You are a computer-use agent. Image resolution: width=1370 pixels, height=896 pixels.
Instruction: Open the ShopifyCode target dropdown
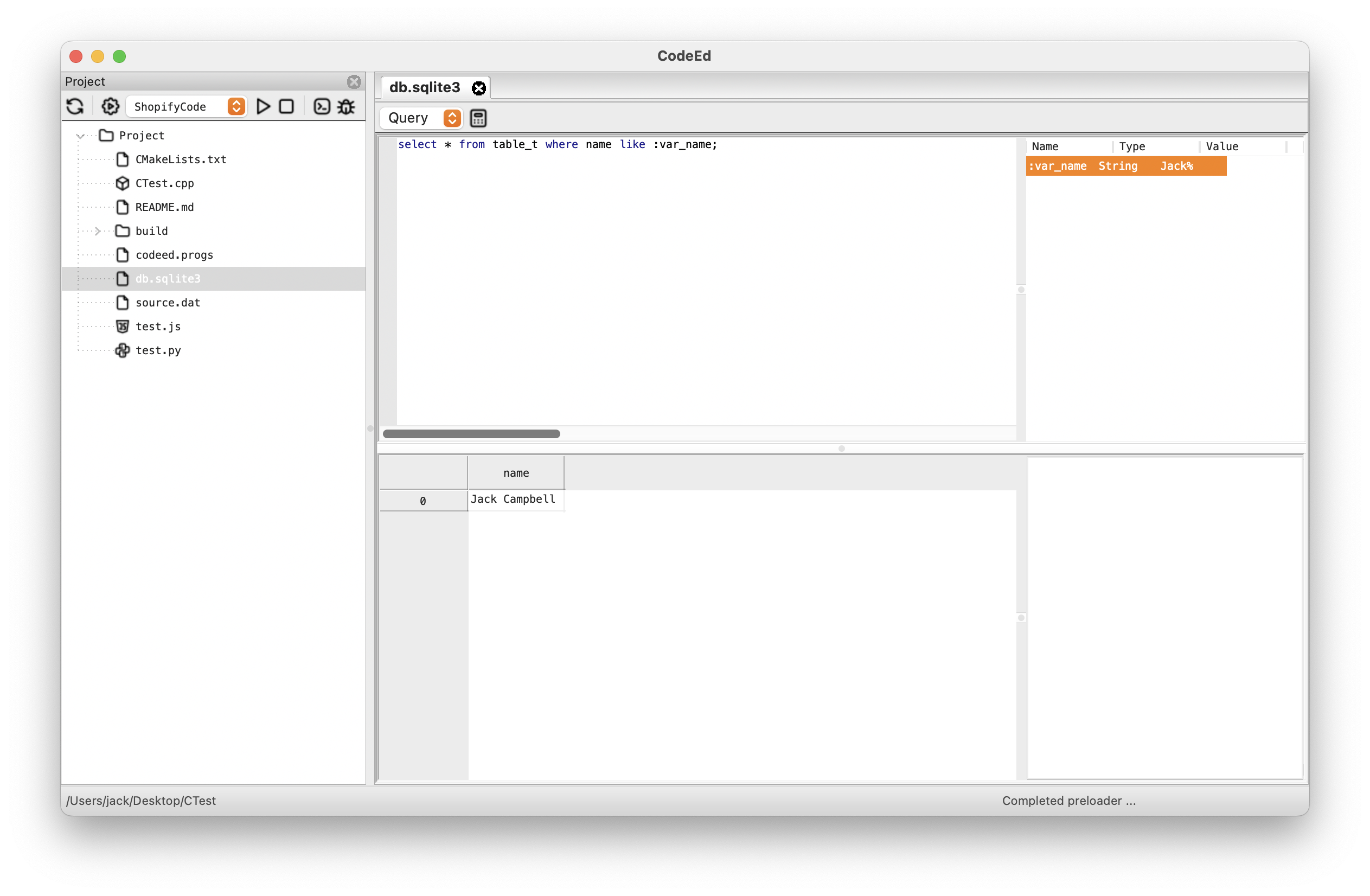187,106
